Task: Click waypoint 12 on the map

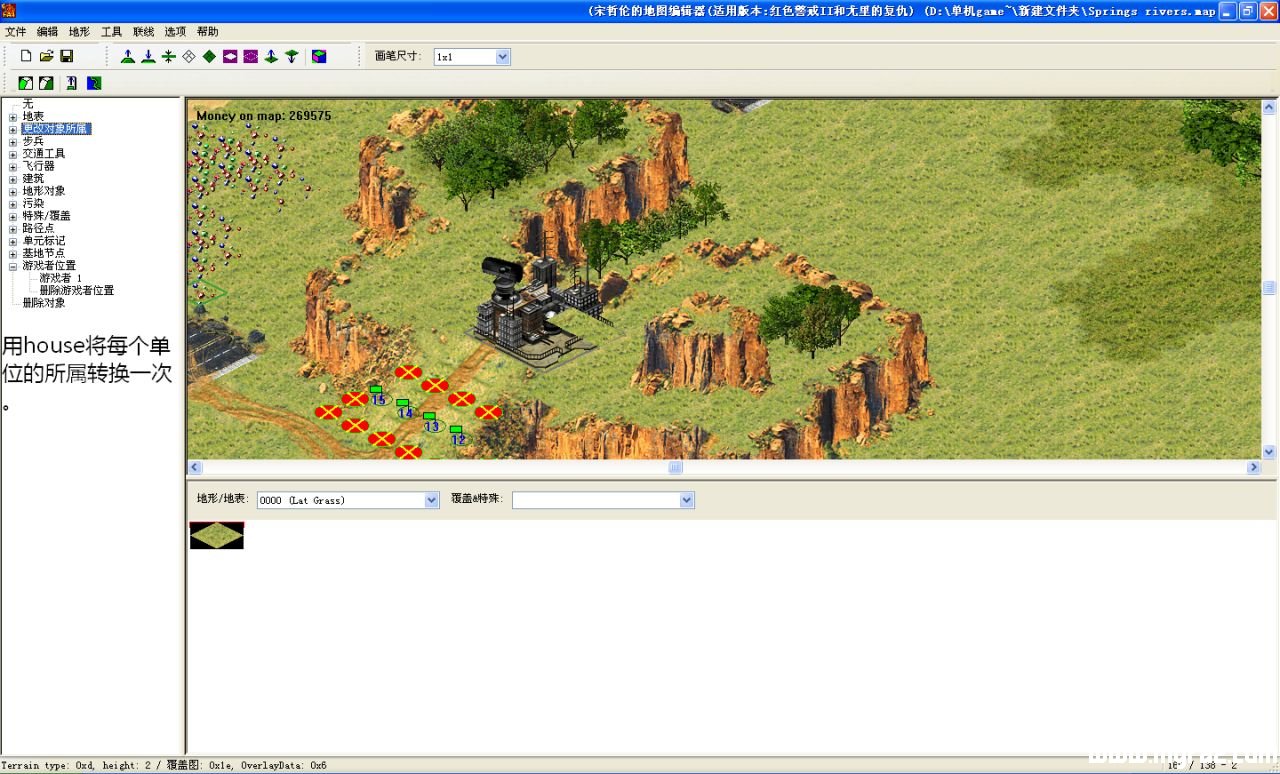Action: 458,435
